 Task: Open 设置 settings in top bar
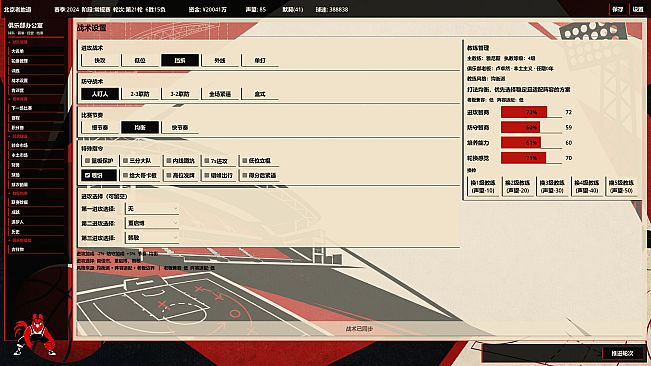638,9
